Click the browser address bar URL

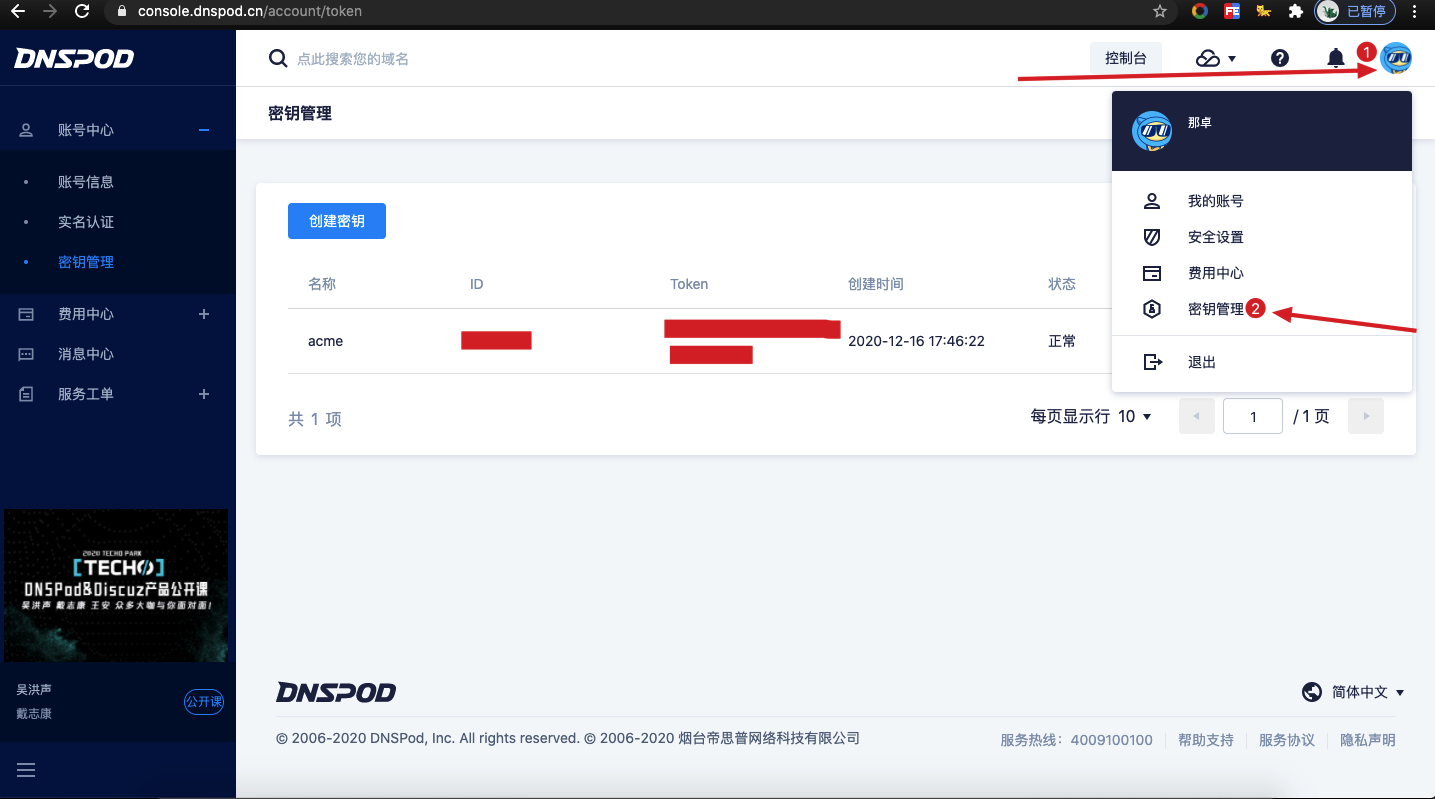click(248, 12)
